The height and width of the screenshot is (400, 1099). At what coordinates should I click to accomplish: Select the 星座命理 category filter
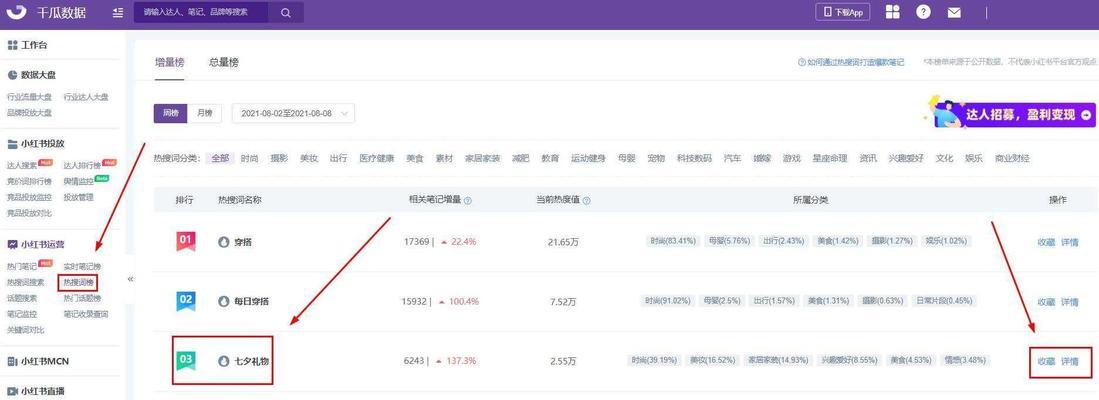point(830,158)
